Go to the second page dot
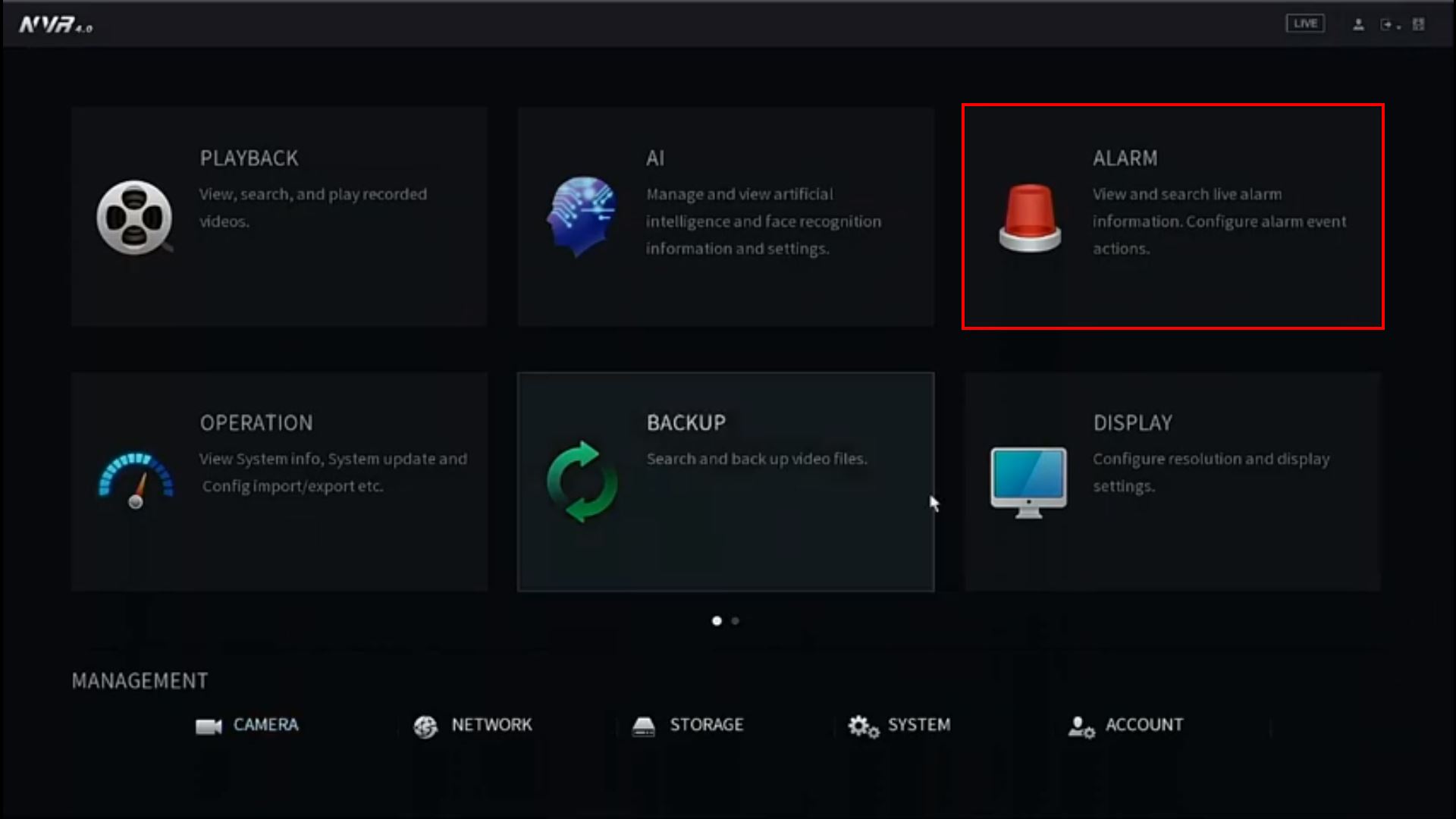 click(x=735, y=621)
